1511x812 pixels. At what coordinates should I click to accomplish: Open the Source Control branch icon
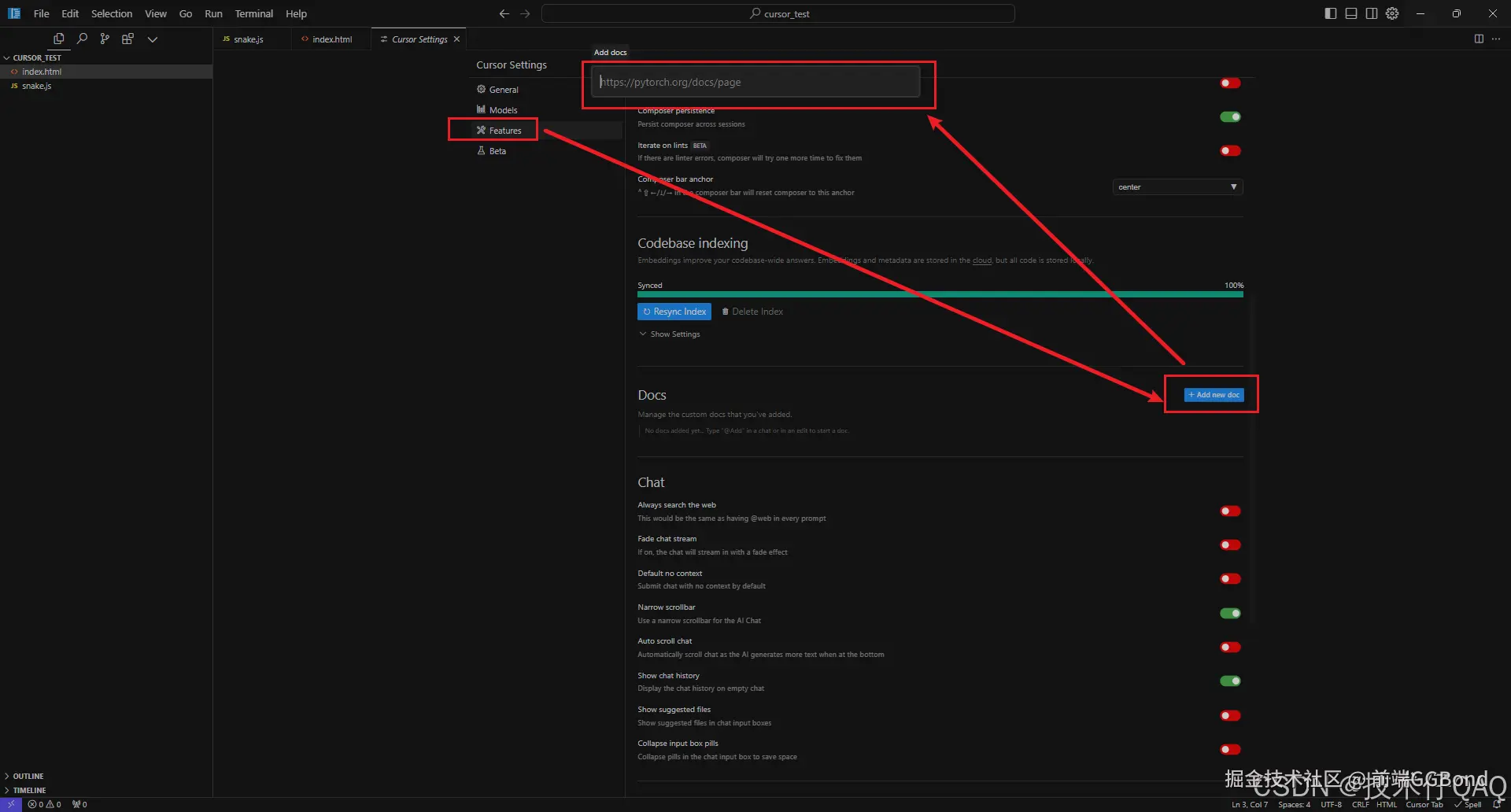coord(105,39)
